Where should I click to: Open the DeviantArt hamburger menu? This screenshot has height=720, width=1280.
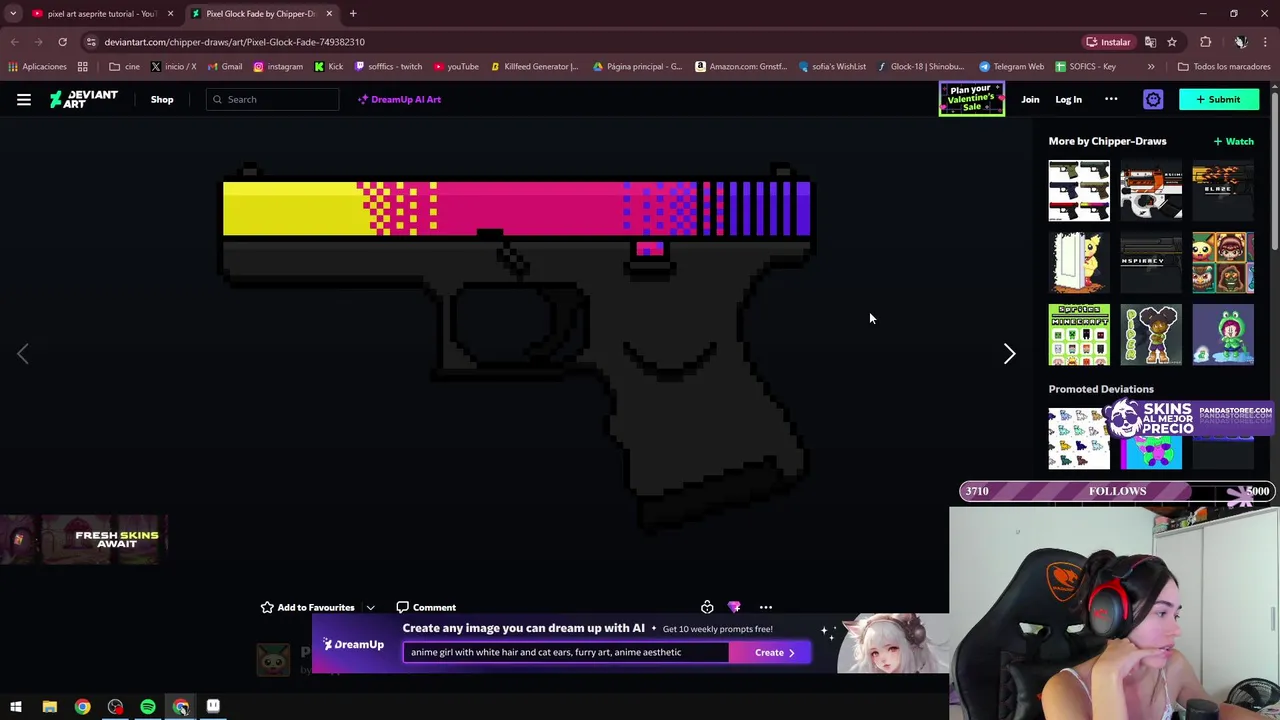click(24, 99)
